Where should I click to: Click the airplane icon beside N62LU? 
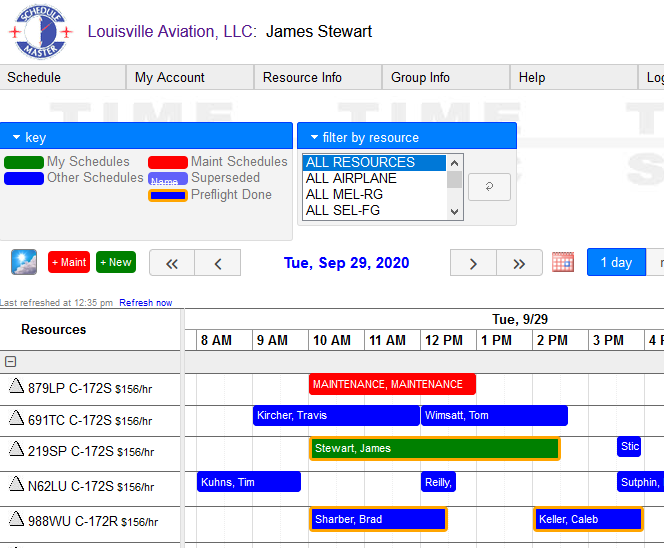[x=17, y=484]
